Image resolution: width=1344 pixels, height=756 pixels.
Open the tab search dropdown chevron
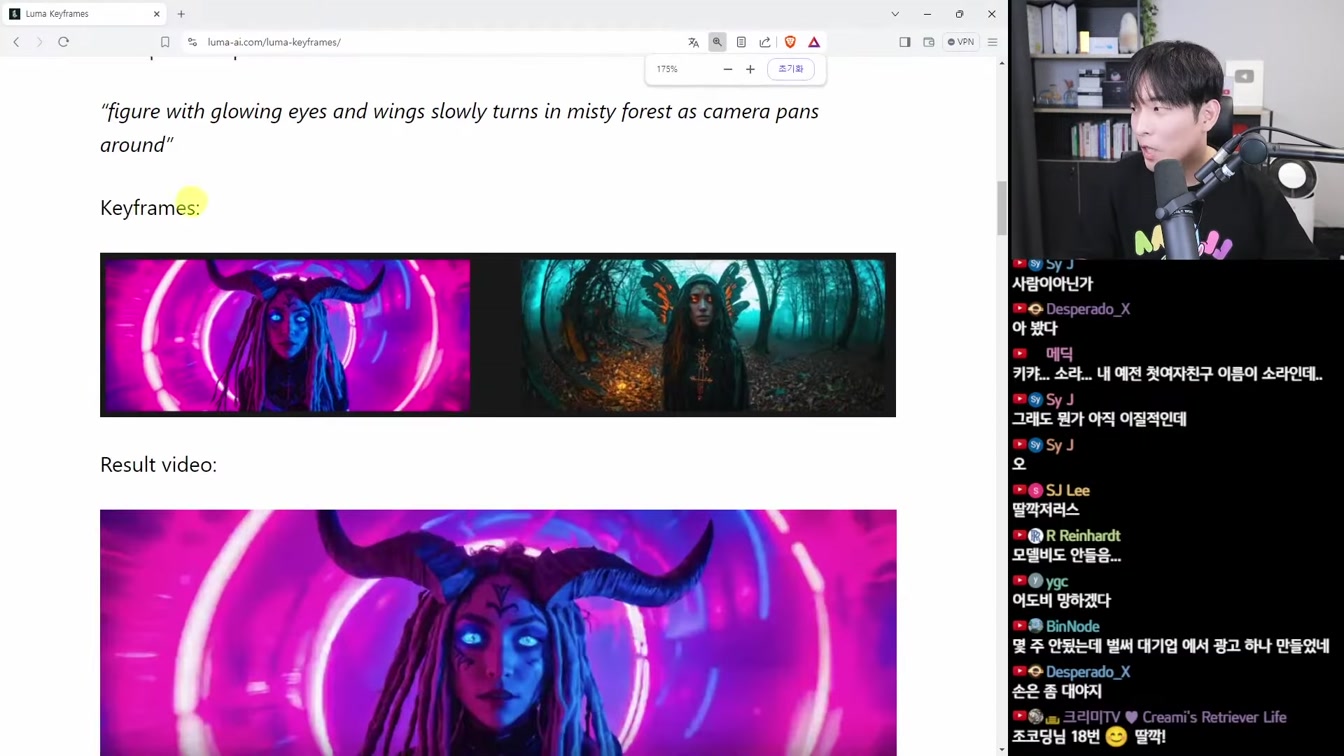click(x=895, y=14)
